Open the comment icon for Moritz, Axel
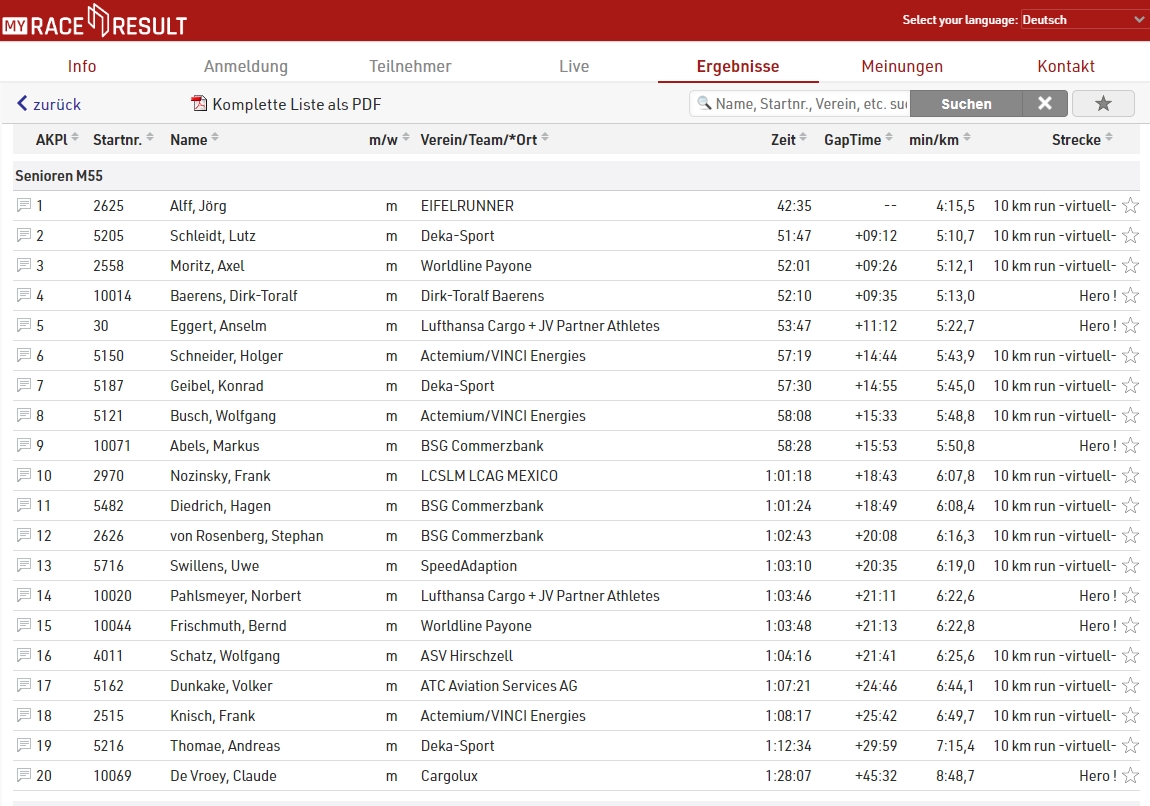The image size is (1150, 806). click(23, 265)
